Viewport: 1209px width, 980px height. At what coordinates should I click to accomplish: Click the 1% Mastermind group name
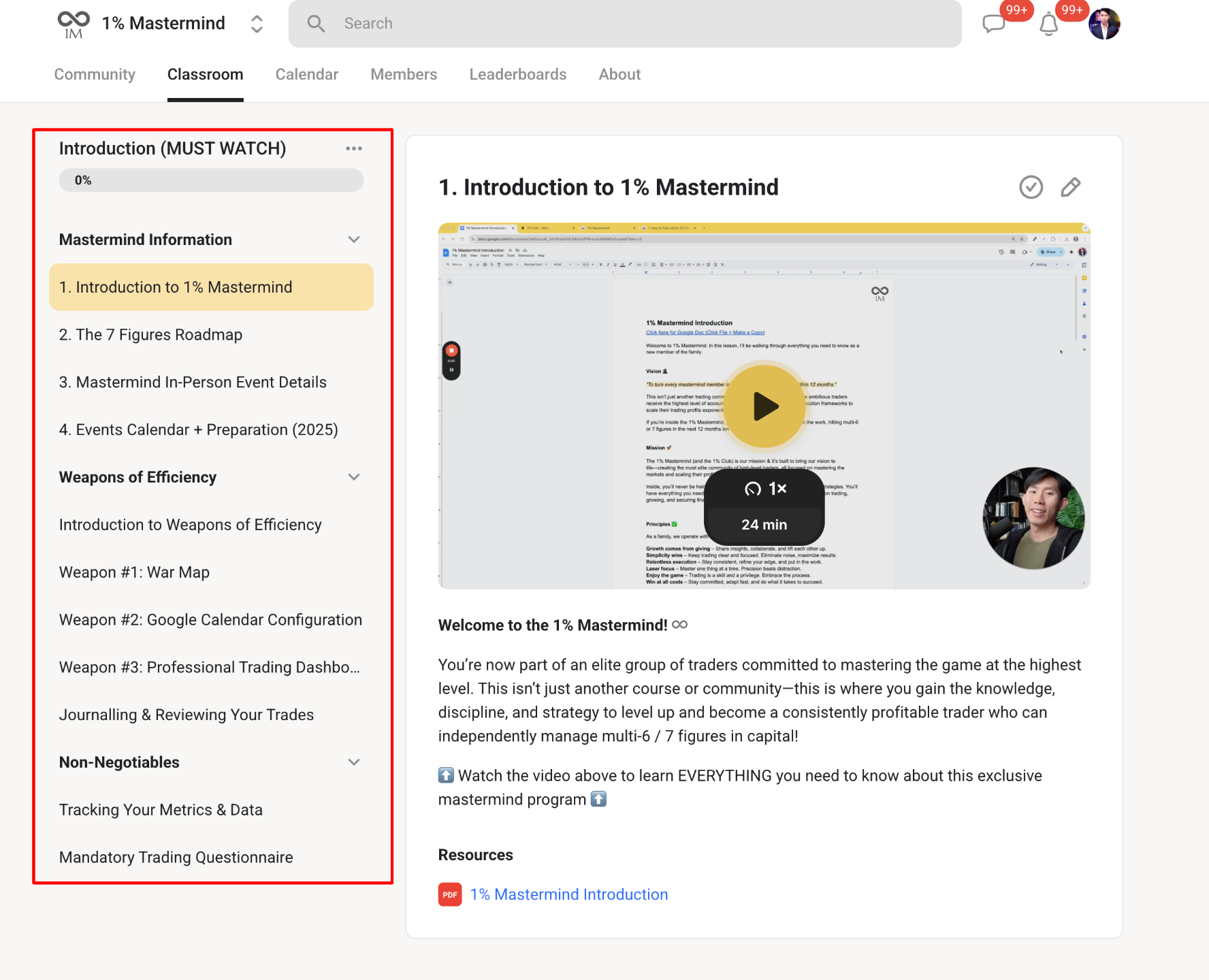pos(163,24)
